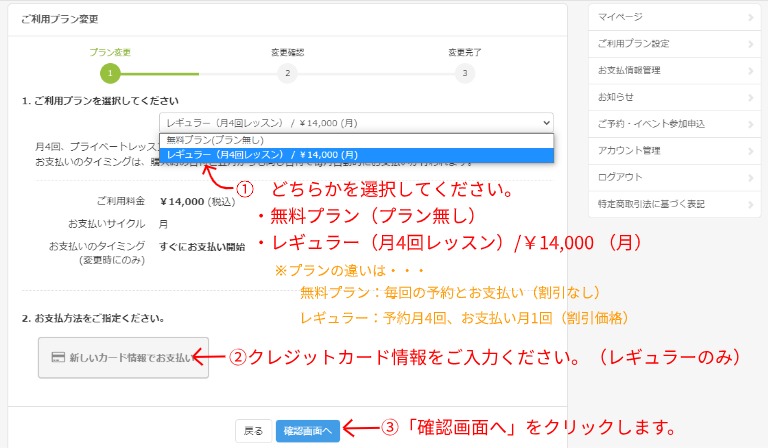Click the プラン変更 step label
This screenshot has width=768, height=448.
(x=109, y=51)
